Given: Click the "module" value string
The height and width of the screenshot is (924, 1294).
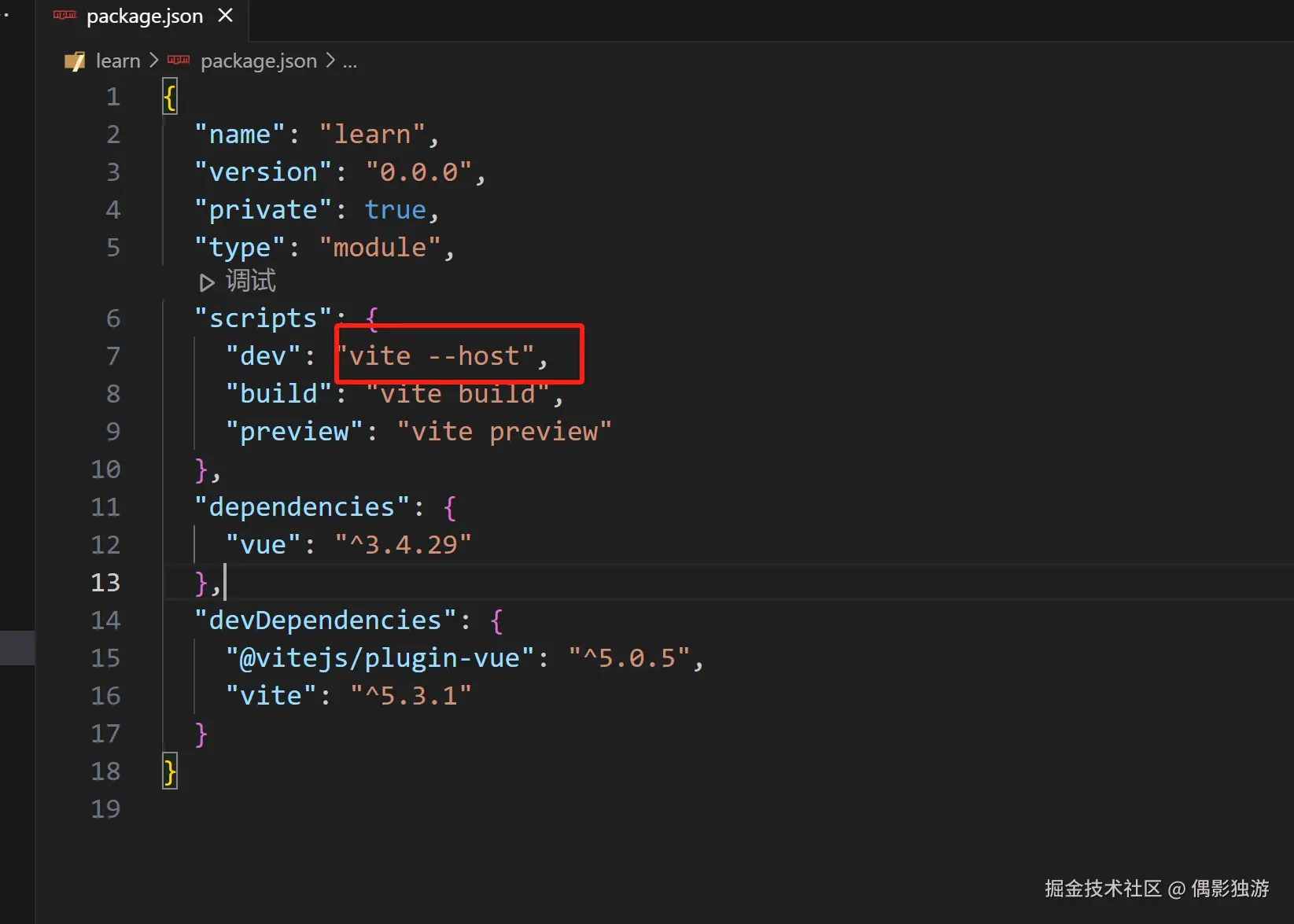Looking at the screenshot, I should click(380, 248).
